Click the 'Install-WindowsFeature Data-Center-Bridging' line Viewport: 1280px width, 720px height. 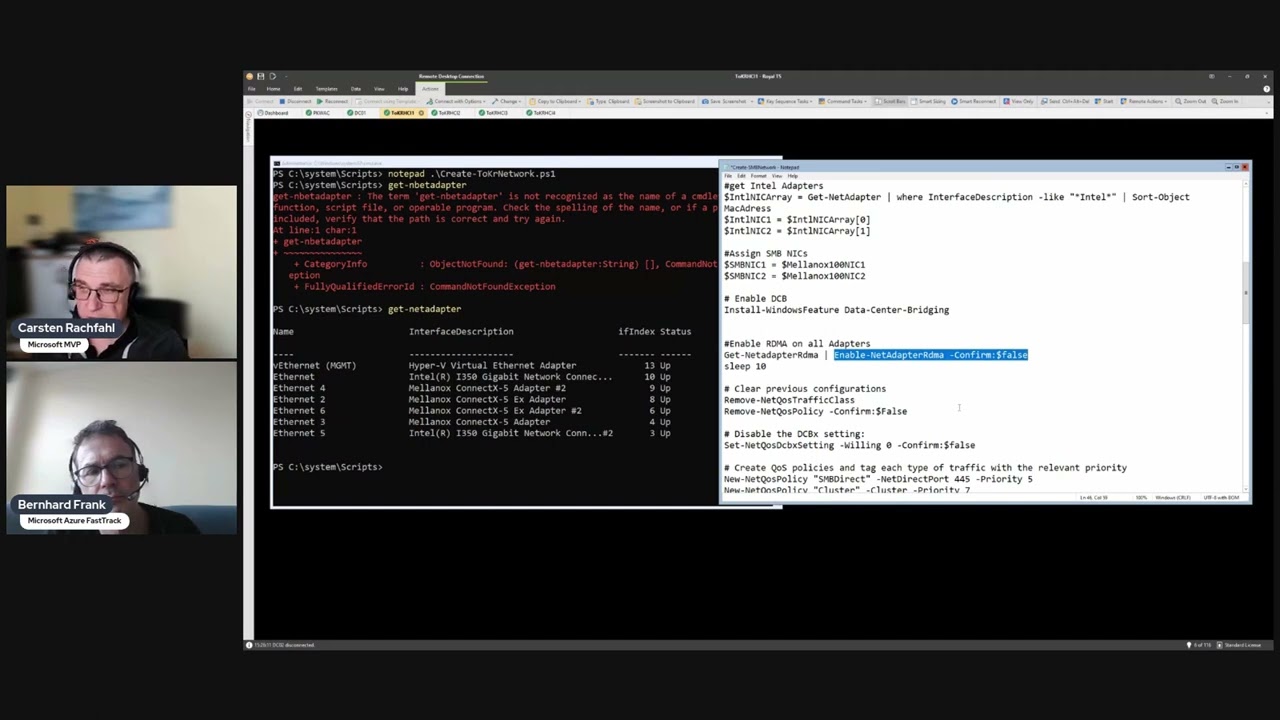pos(836,310)
